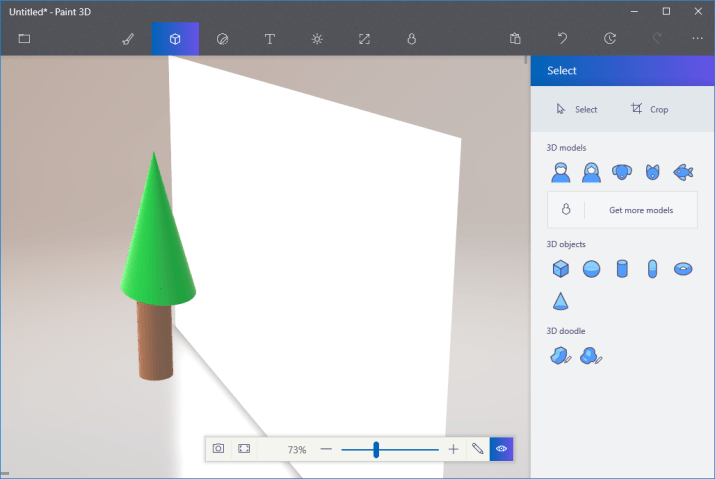Select the Cube 3D object
The image size is (715, 479).
point(560,269)
